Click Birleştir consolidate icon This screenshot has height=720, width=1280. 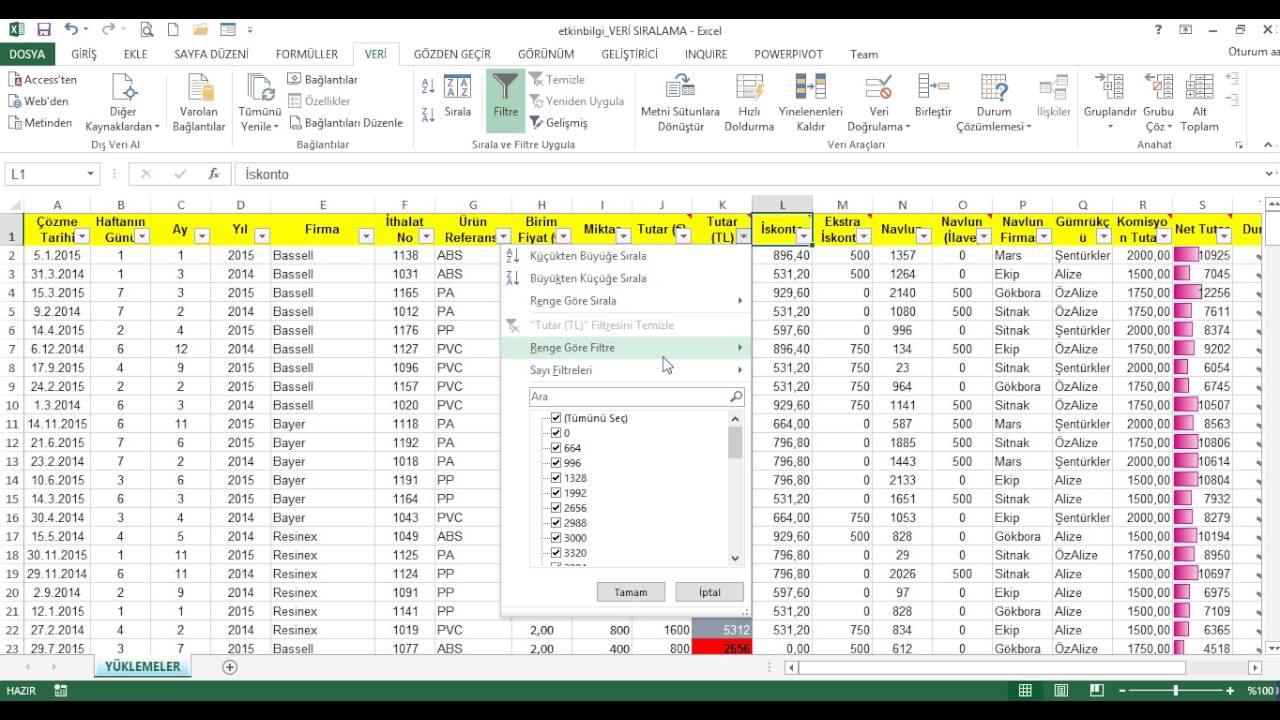(933, 87)
